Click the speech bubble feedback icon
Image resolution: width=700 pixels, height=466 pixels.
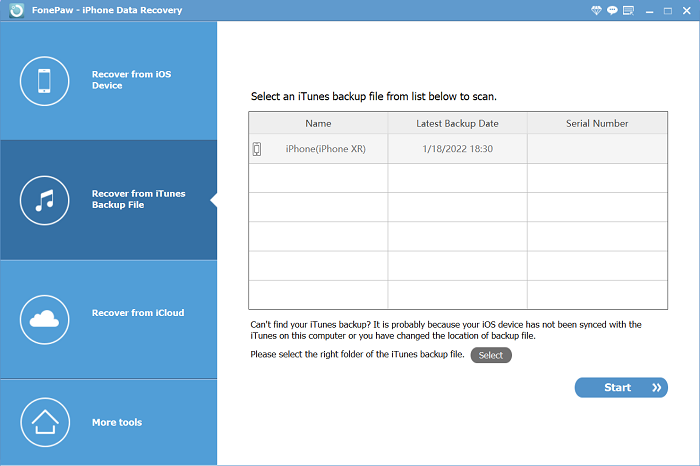(x=612, y=10)
